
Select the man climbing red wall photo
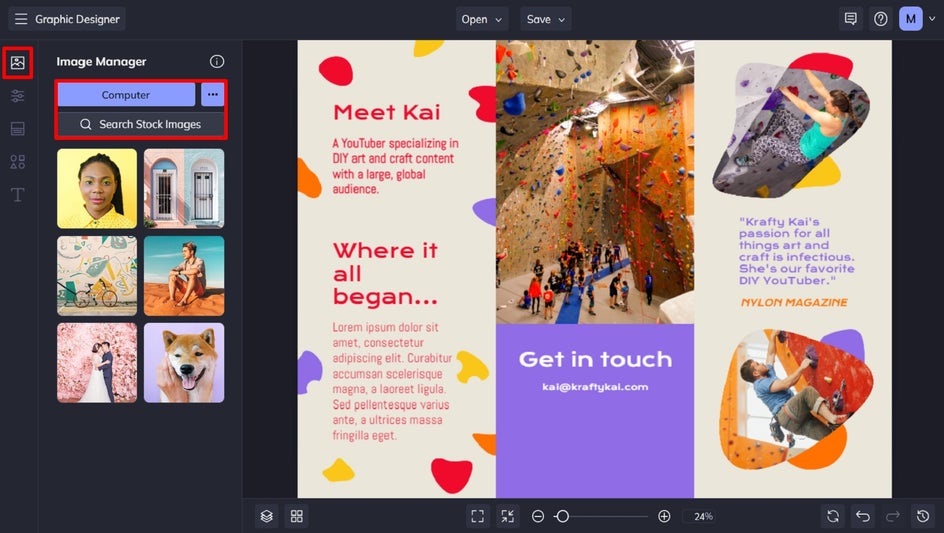coord(795,397)
